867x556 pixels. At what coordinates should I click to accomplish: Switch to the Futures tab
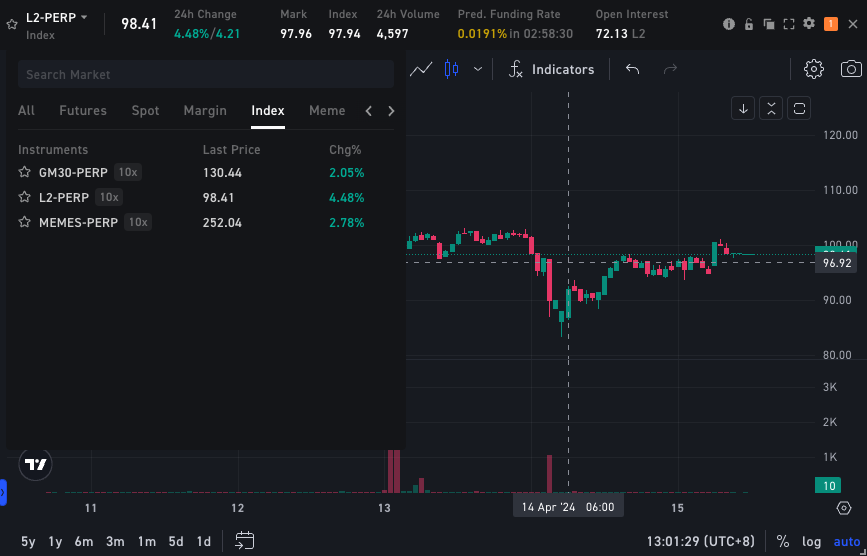pos(83,111)
